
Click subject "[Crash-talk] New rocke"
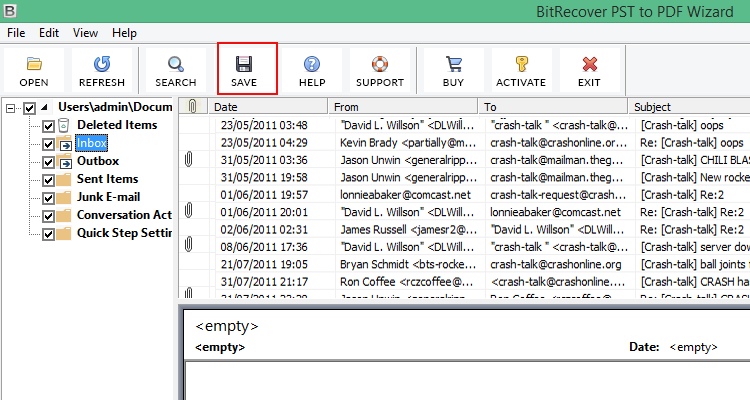click(x=694, y=178)
